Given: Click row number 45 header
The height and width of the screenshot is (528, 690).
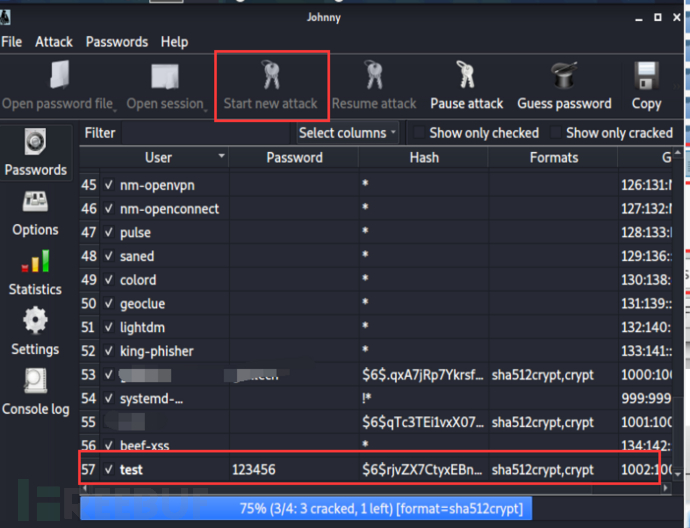Looking at the screenshot, I should click(89, 185).
